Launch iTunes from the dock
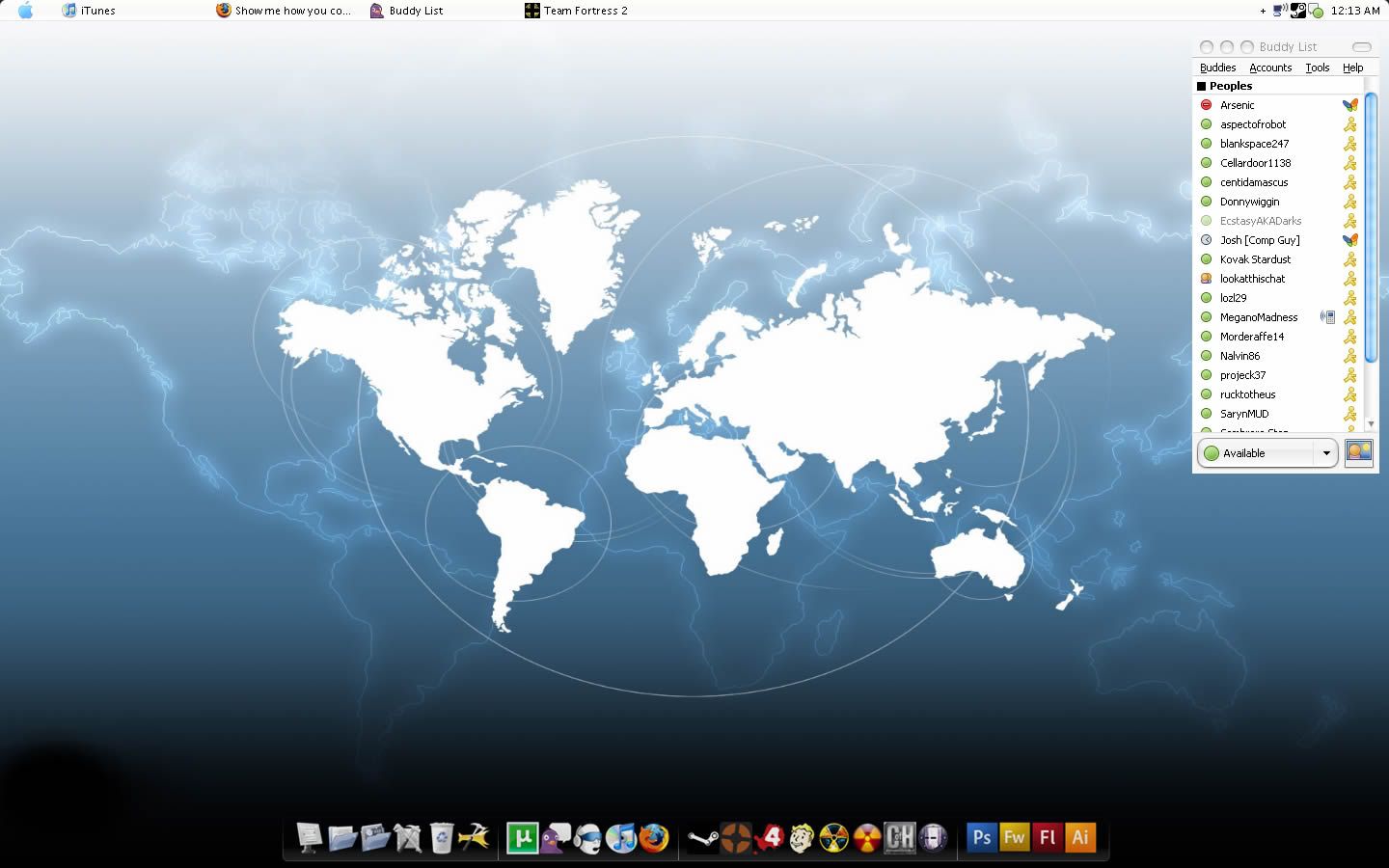The image size is (1389, 868). coord(621,837)
